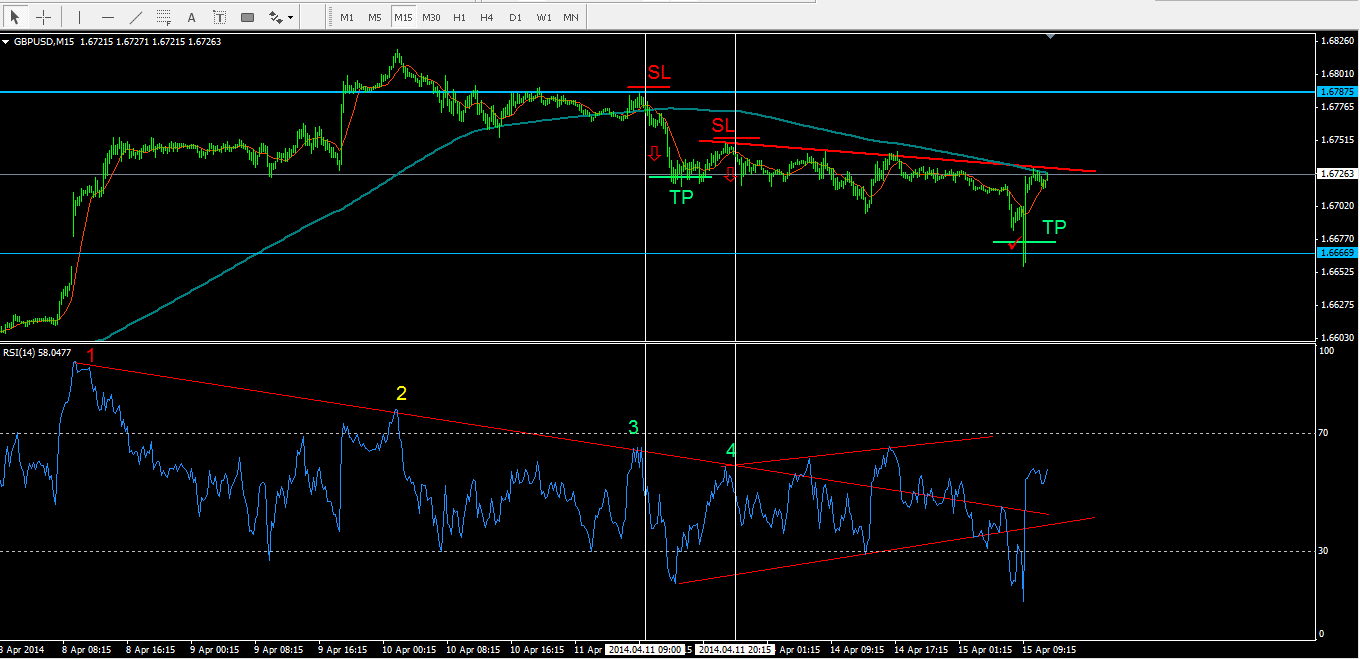This screenshot has width=1360, height=659.
Task: Click the 2014.04.11 20:15 time label
Action: [736, 649]
